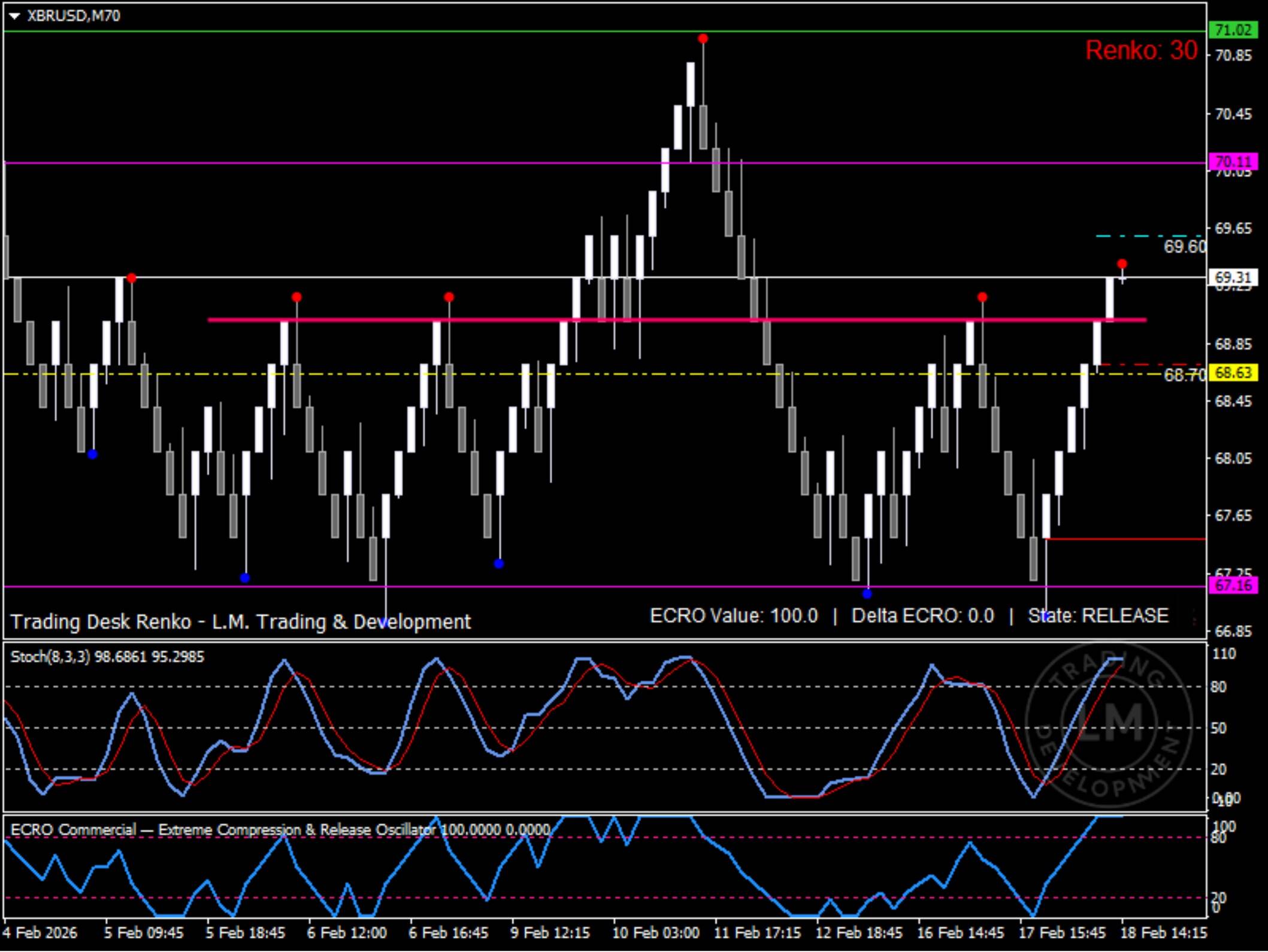Select the 69.60 cyan dashed level label
Screen dimensions: 1268x952
click(x=1184, y=247)
